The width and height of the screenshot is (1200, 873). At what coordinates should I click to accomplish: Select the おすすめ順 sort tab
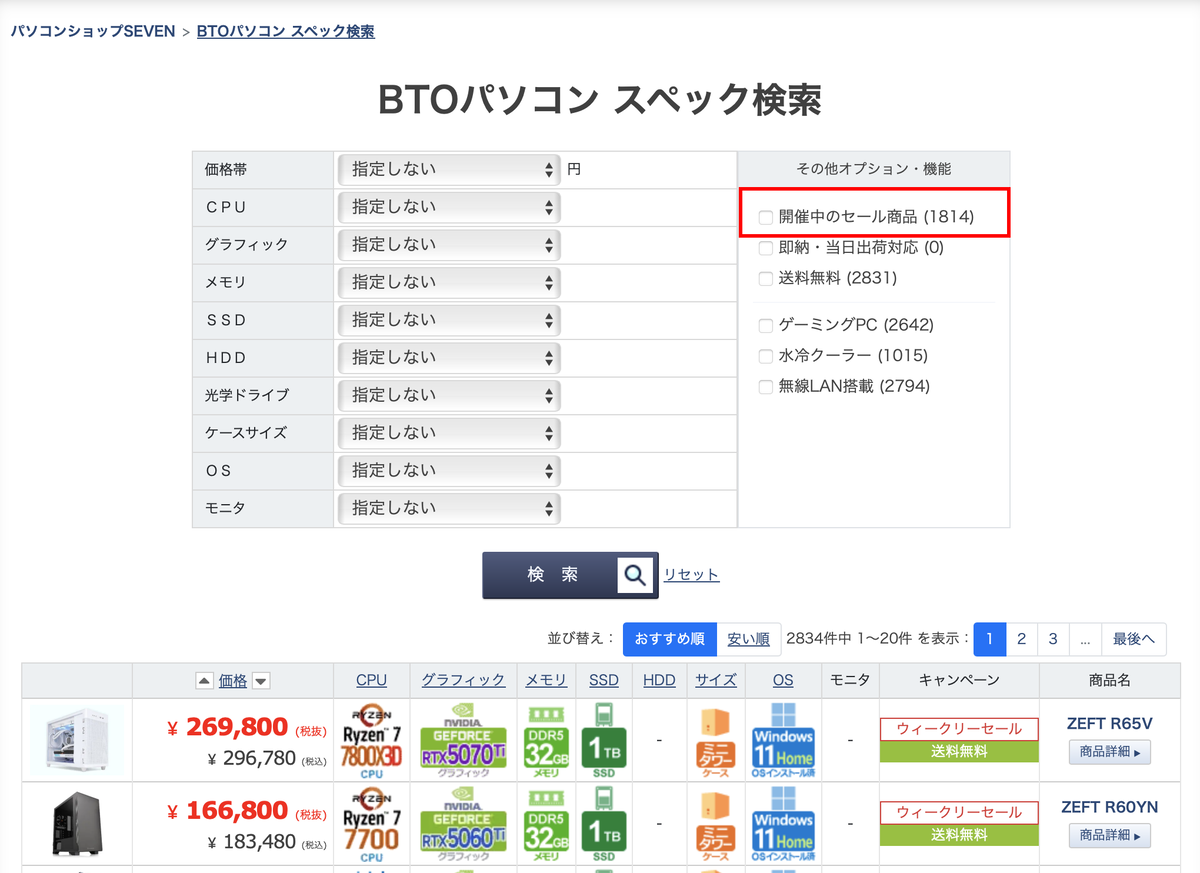[670, 639]
